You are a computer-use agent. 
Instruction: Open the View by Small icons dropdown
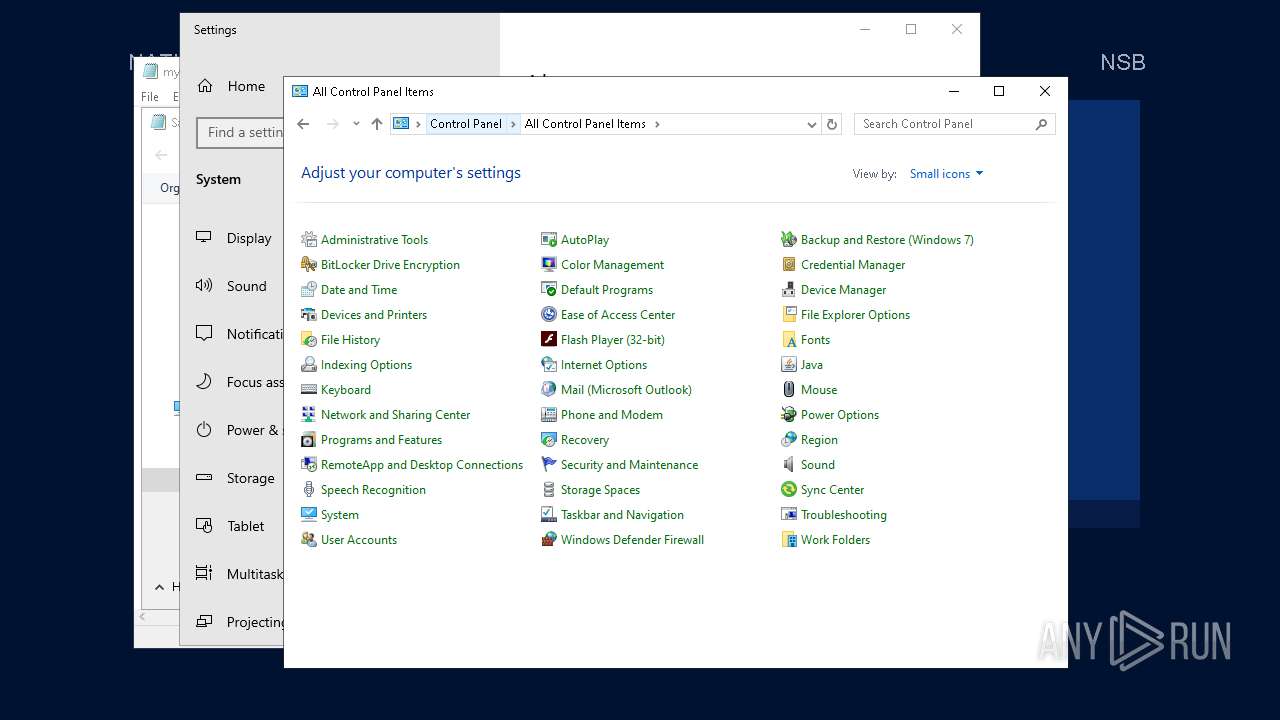coord(946,174)
